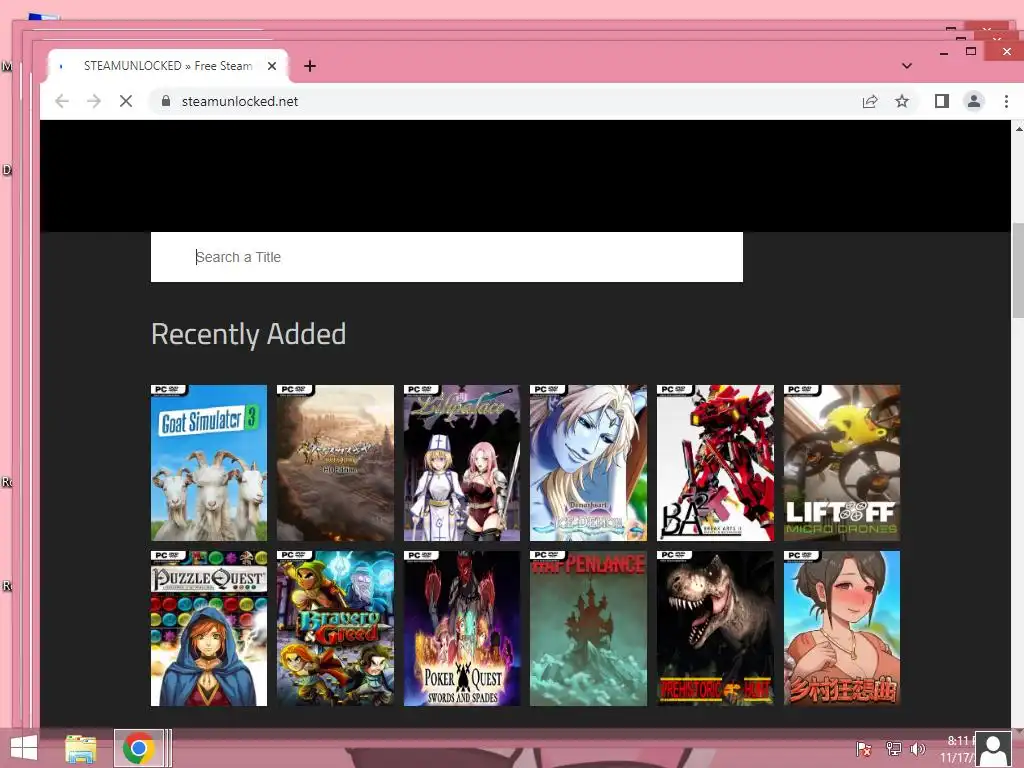Expand the tab search chevron

click(x=906, y=66)
